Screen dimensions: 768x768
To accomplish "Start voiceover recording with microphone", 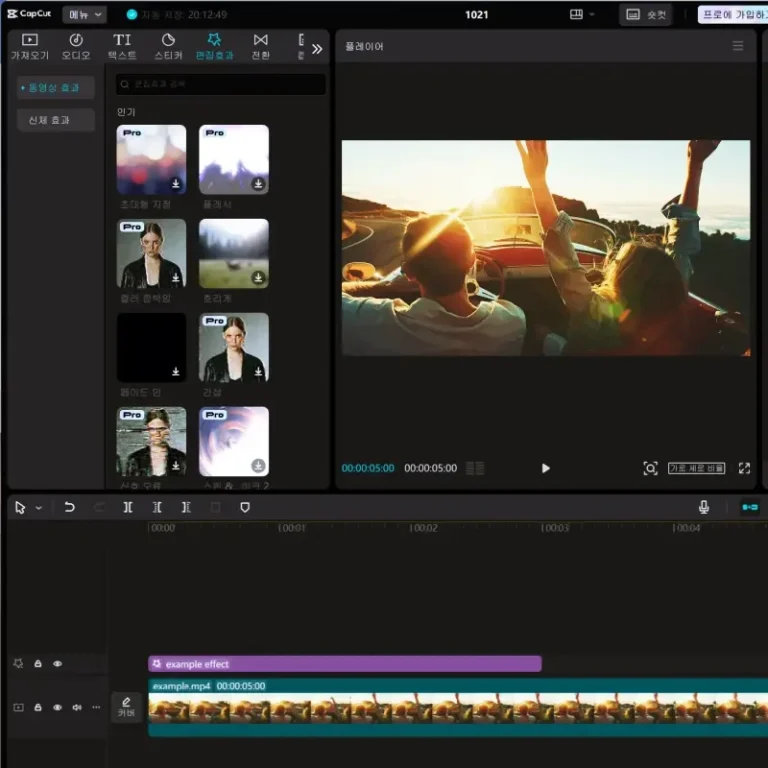I will pyautogui.click(x=703, y=507).
